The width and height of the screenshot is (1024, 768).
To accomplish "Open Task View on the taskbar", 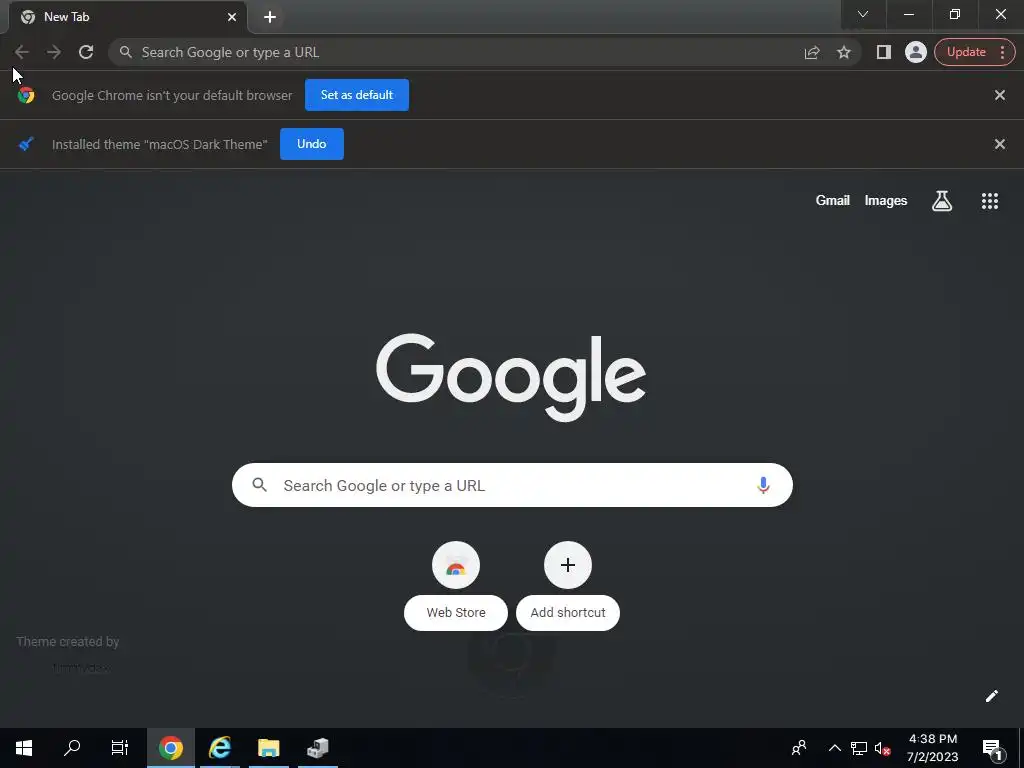I will click(120, 748).
